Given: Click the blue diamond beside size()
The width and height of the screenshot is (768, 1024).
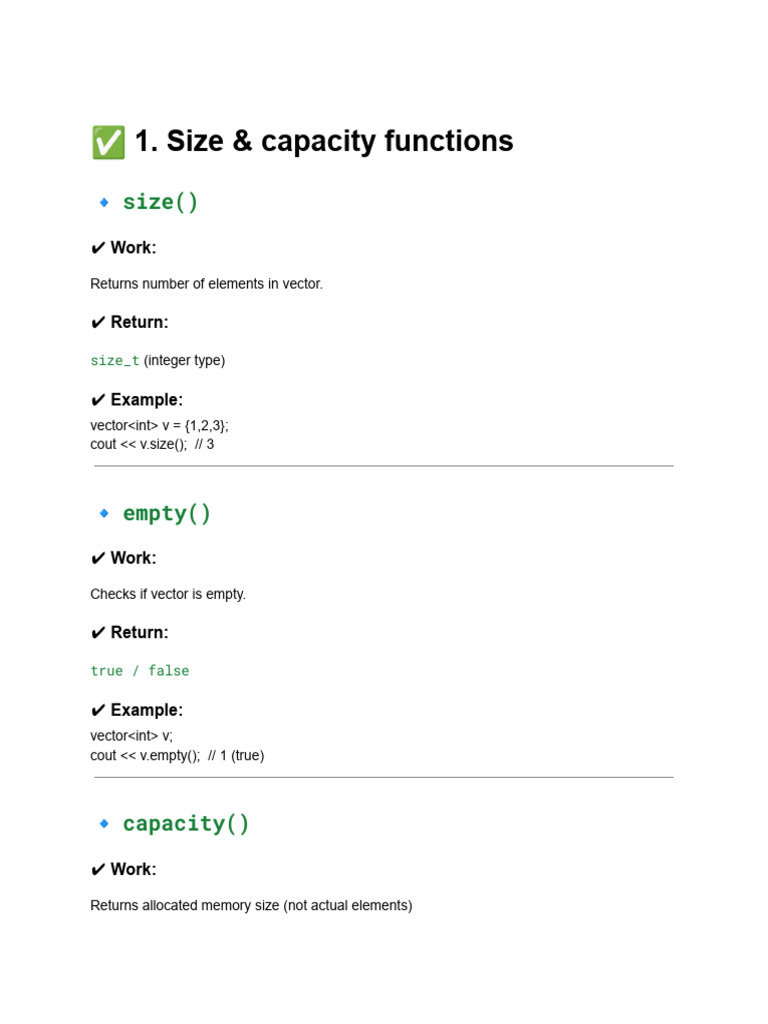Looking at the screenshot, I should [104, 202].
